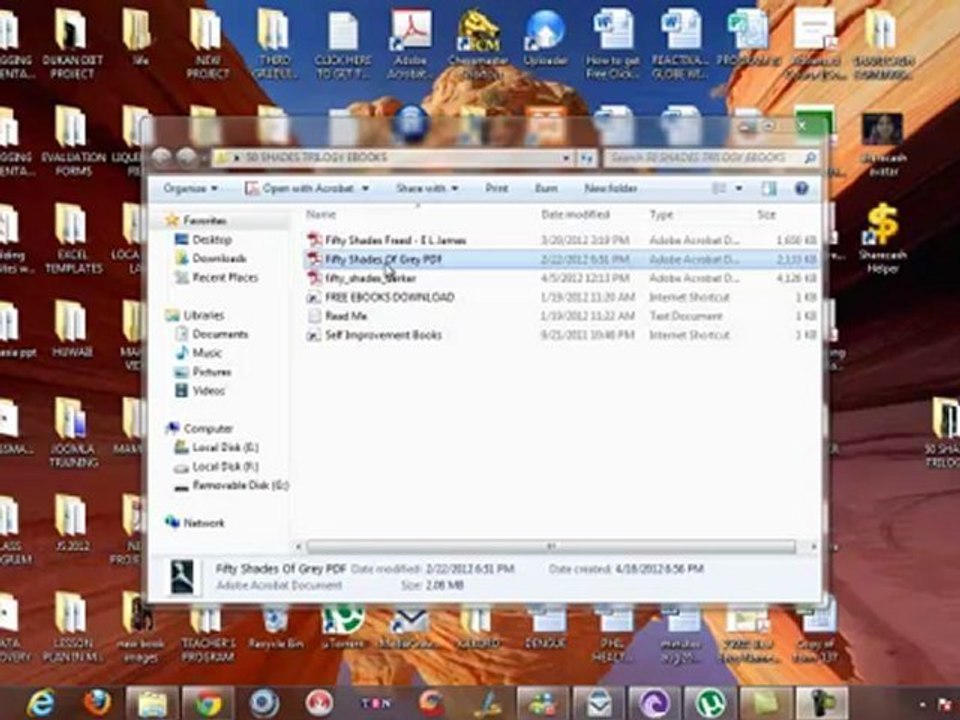960x720 pixels.
Task: Open Internet Explorer from the taskbar
Action: [x=41, y=703]
